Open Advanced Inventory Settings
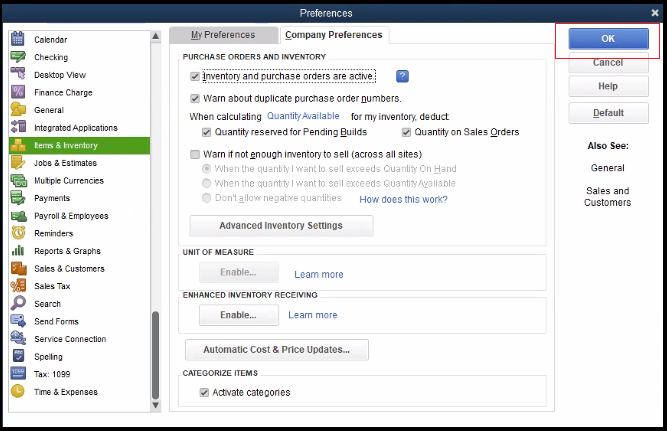This screenshot has width=667, height=431. pyautogui.click(x=281, y=226)
